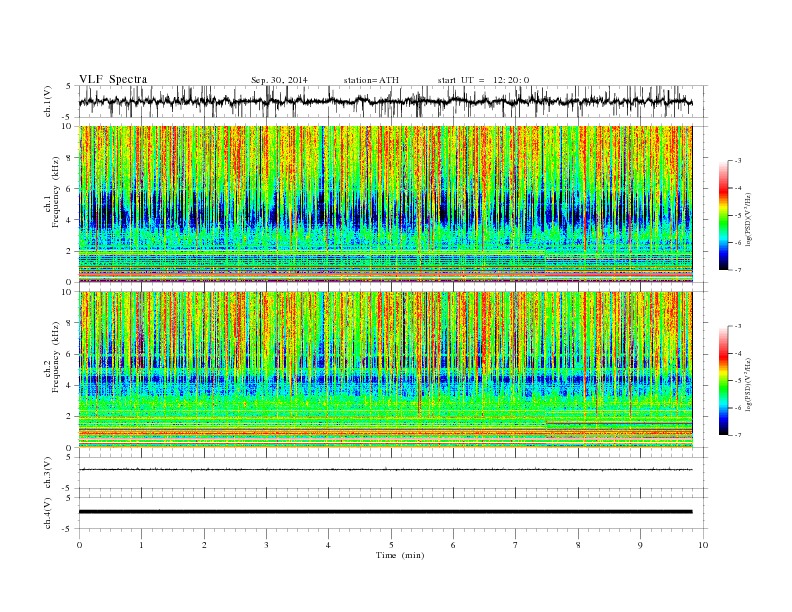792x612 pixels.
Task: Click the "station=ATH" header label
Action: pyautogui.click(x=371, y=80)
